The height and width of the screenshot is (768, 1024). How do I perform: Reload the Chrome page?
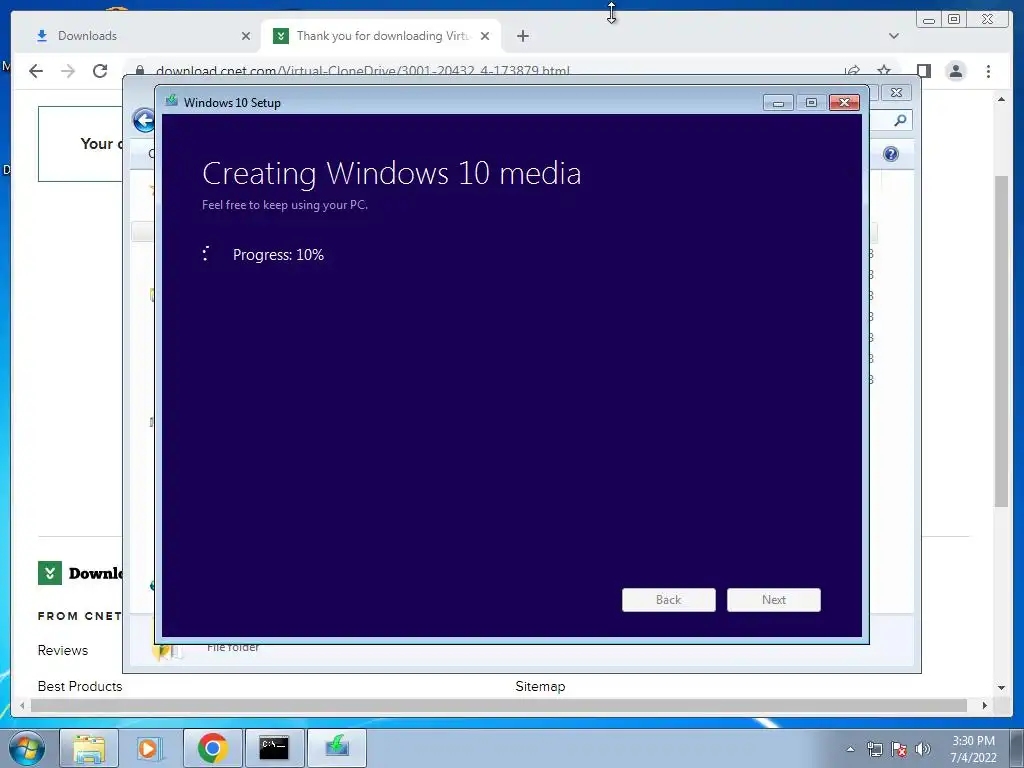point(100,71)
